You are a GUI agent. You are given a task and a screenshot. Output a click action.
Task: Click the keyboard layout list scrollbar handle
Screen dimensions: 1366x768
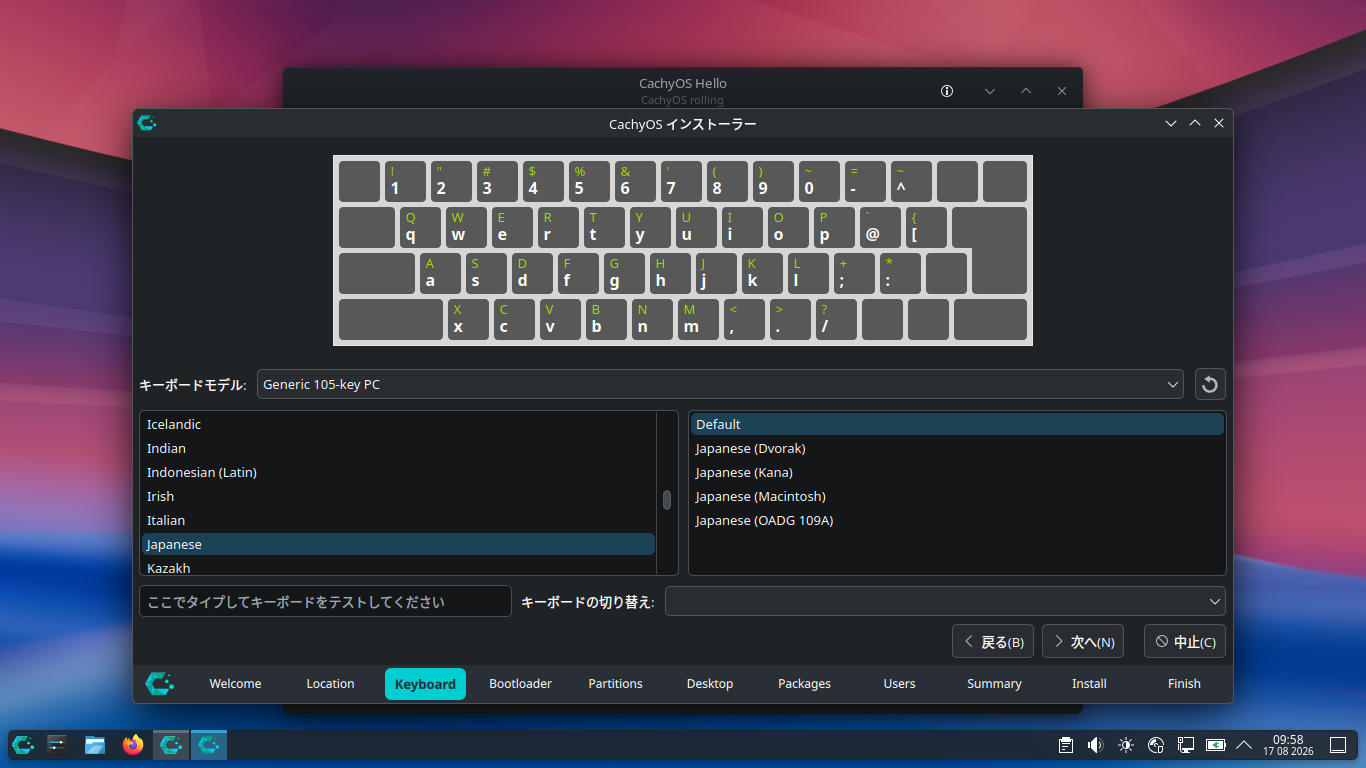pos(667,500)
